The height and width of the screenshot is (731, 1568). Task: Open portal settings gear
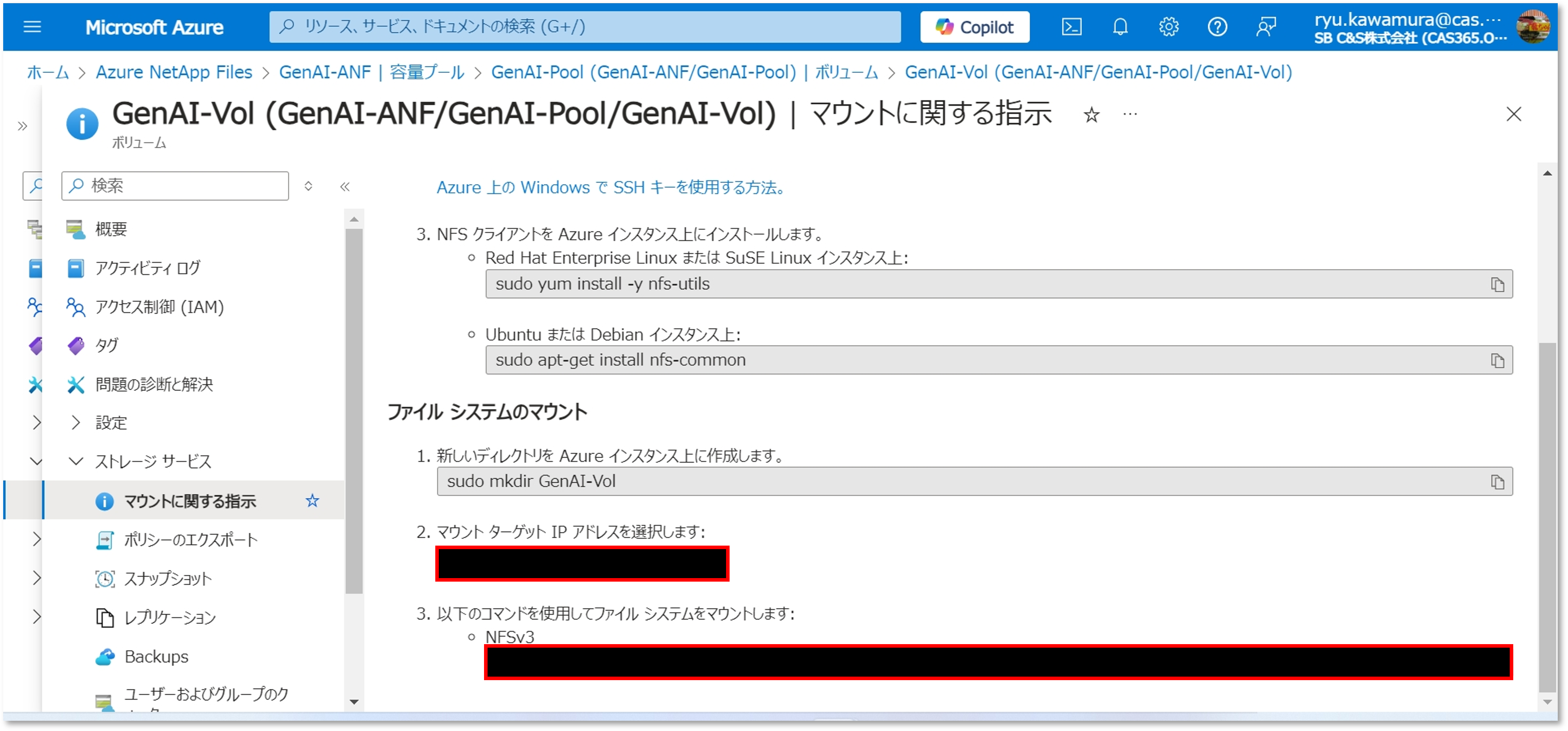(x=1169, y=27)
